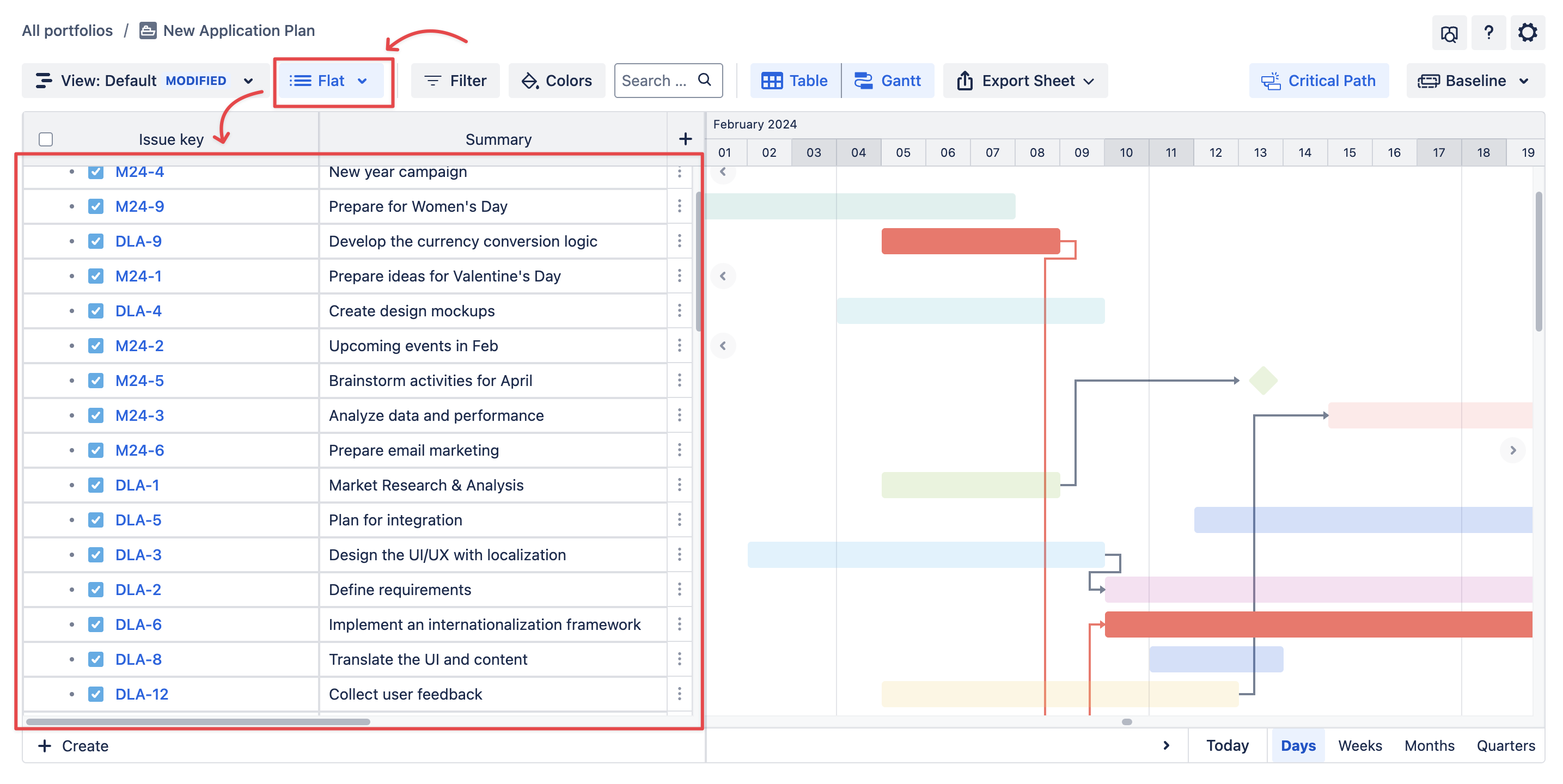The image size is (1563, 784).
Task: Open the feedback search icon at top right
Action: (x=1449, y=33)
